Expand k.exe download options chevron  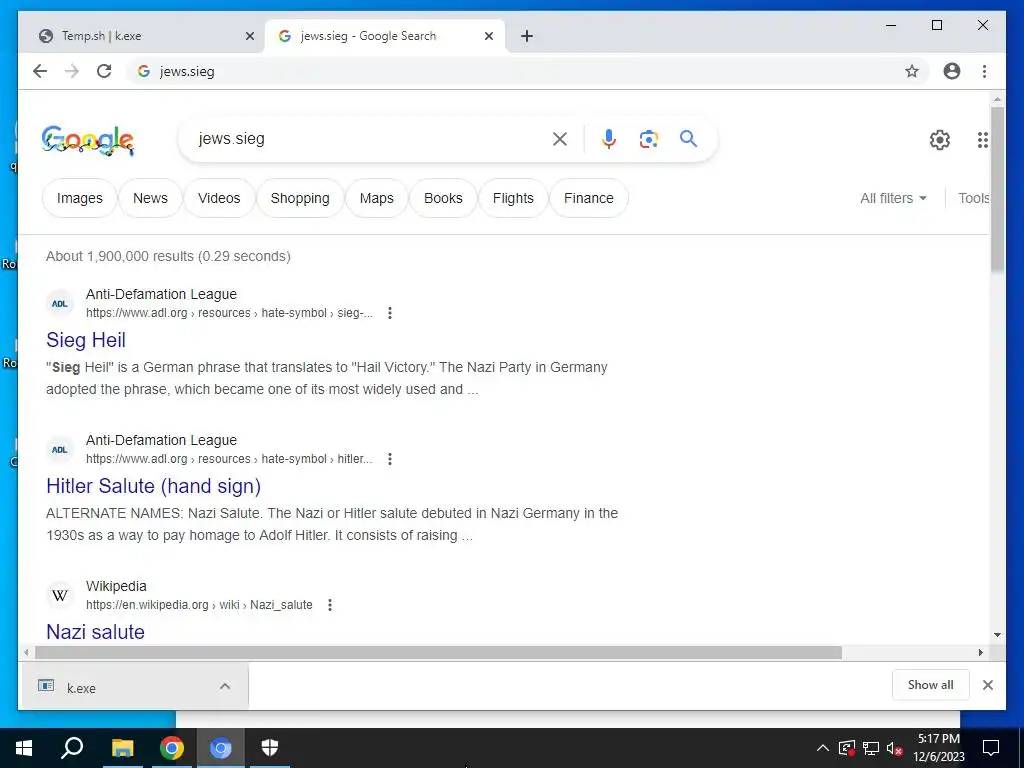(x=225, y=686)
